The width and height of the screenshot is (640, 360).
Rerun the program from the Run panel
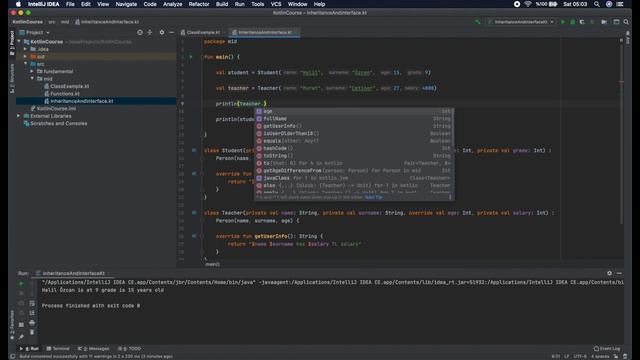21,283
